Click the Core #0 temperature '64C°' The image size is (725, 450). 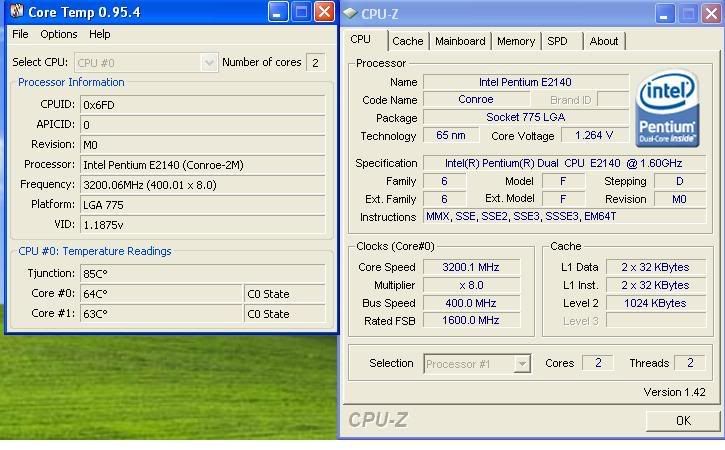pos(161,294)
